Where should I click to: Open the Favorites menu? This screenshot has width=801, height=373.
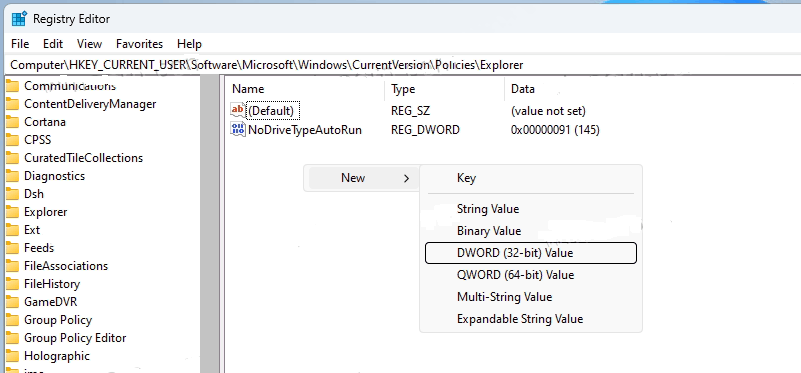point(139,44)
